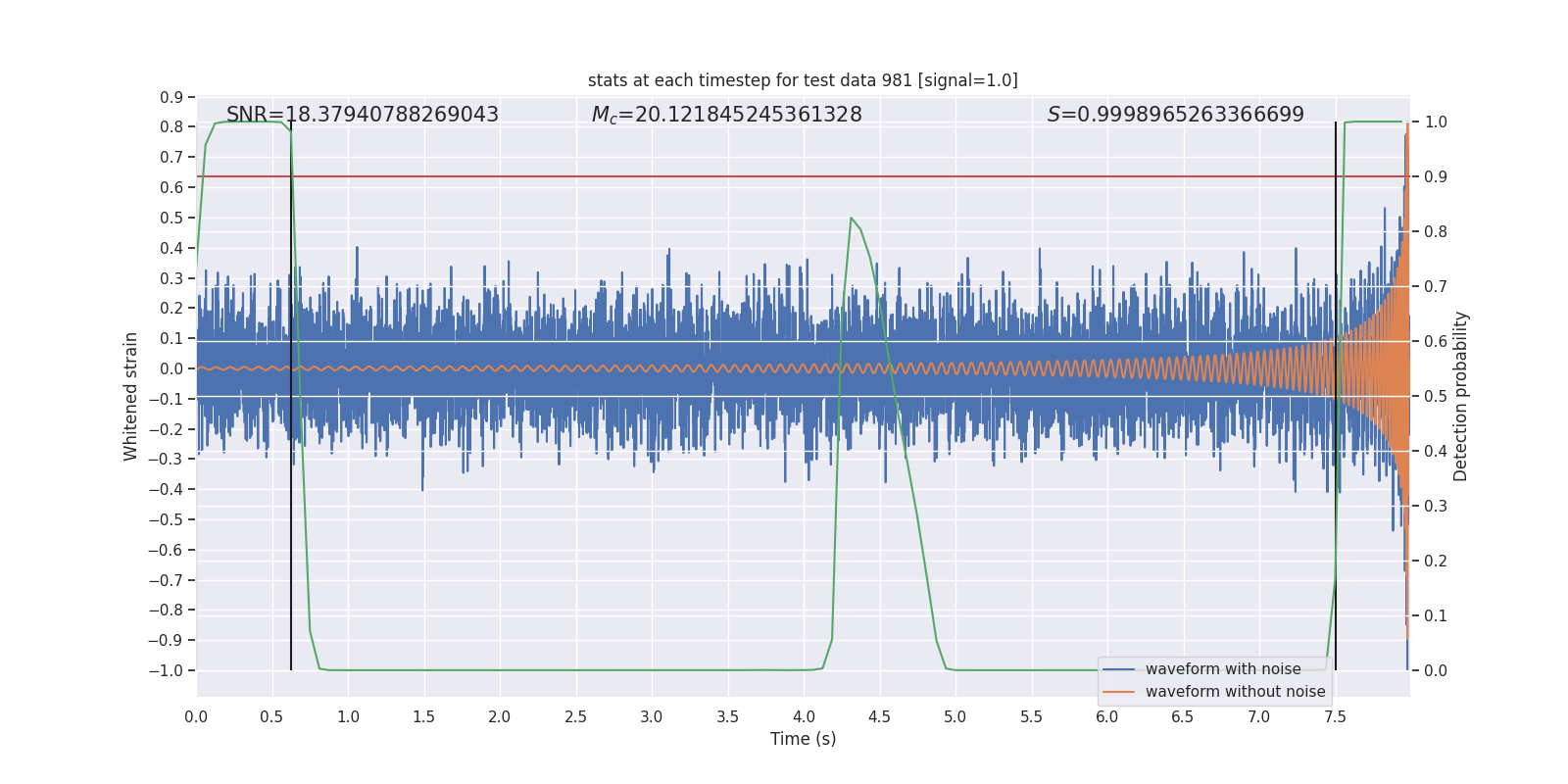Click the blue line swatch in the legend
The image size is (1568, 784).
[x=1118, y=669]
